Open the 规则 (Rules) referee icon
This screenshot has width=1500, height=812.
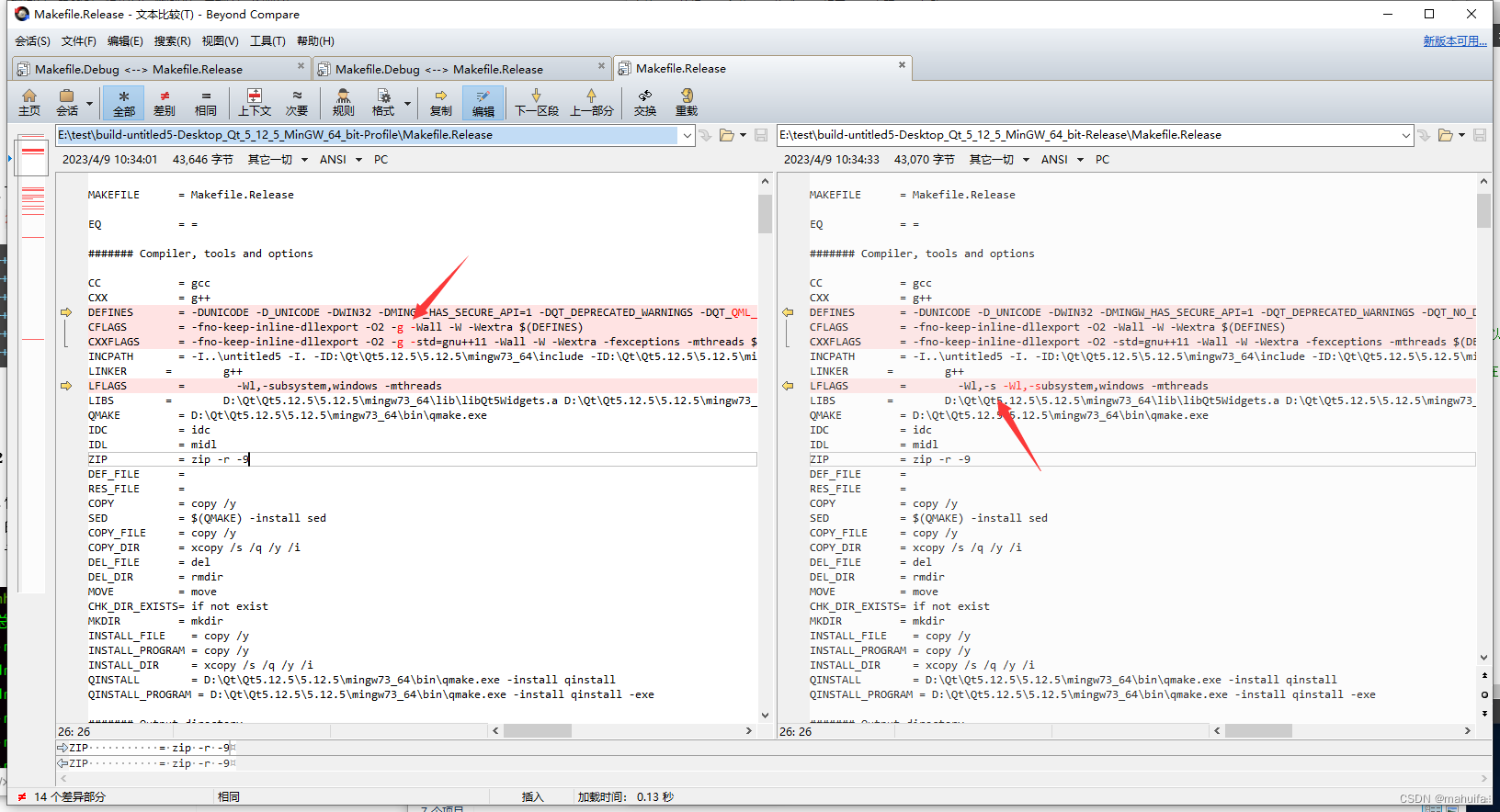[343, 102]
